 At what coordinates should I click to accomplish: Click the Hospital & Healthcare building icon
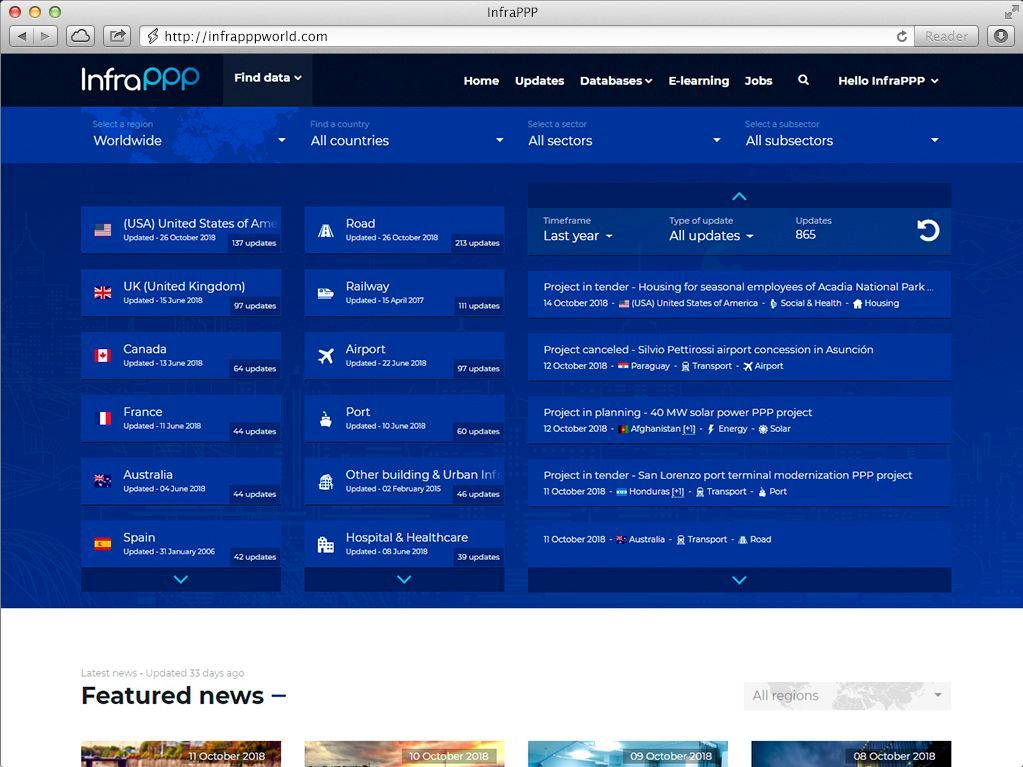(325, 544)
